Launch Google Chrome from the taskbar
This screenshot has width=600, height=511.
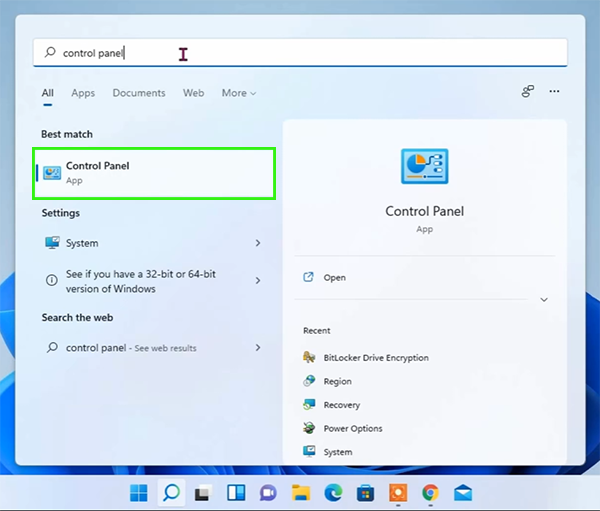tap(430, 493)
